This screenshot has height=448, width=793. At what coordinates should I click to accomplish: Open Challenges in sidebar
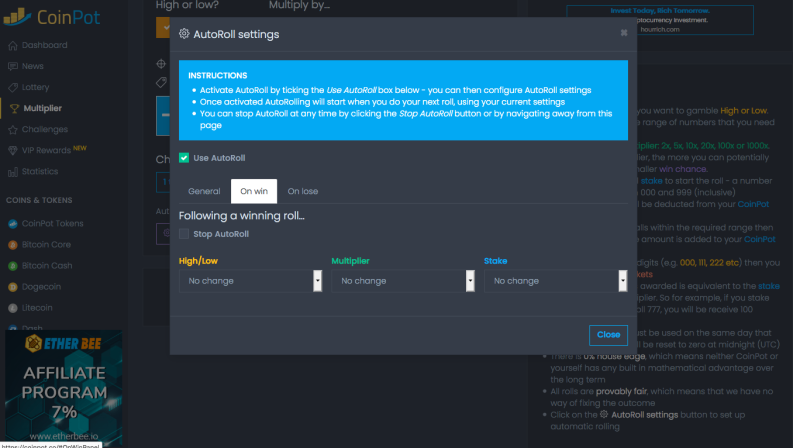[x=45, y=129]
